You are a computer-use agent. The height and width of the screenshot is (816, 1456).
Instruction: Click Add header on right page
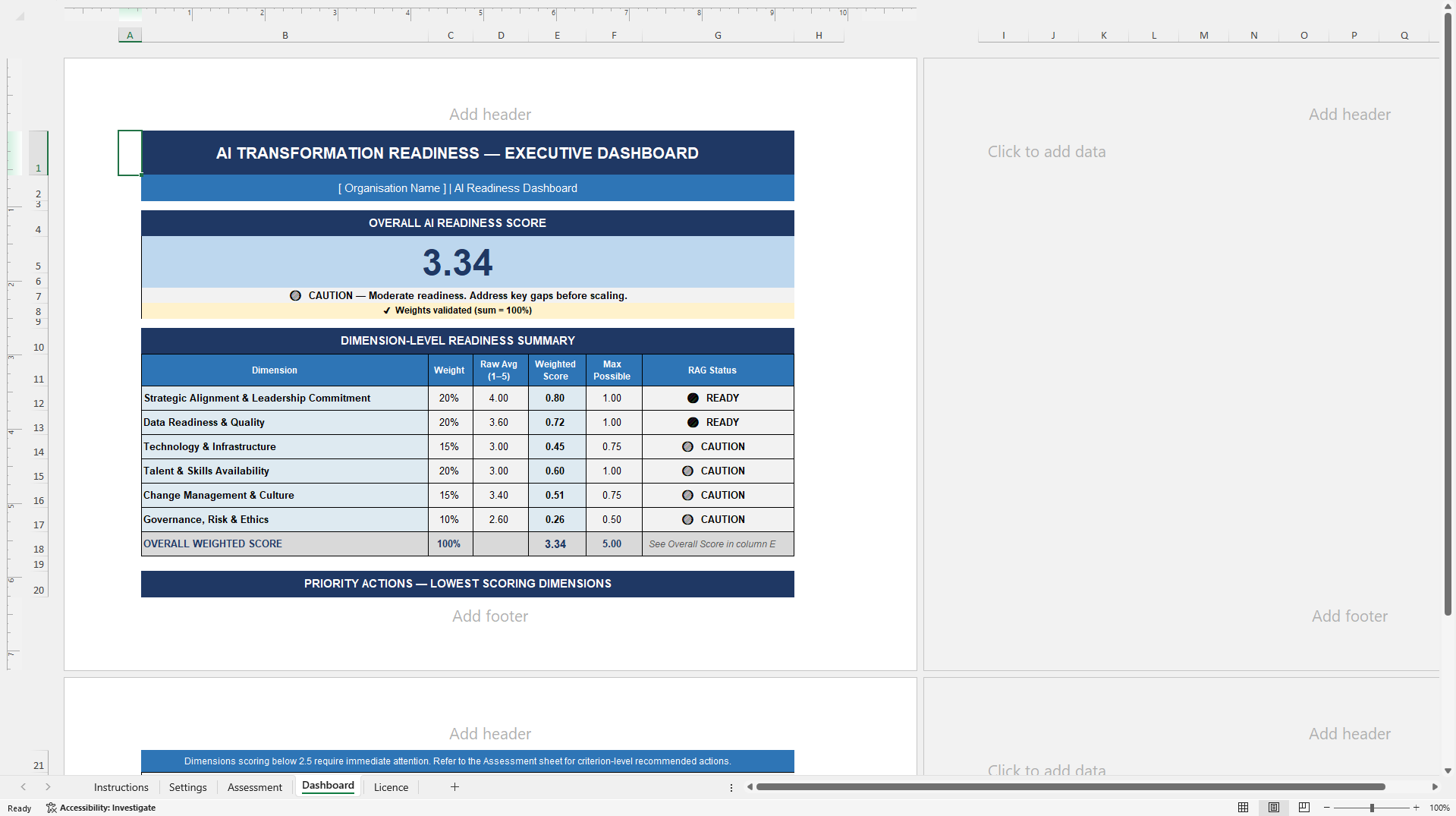[1350, 115]
